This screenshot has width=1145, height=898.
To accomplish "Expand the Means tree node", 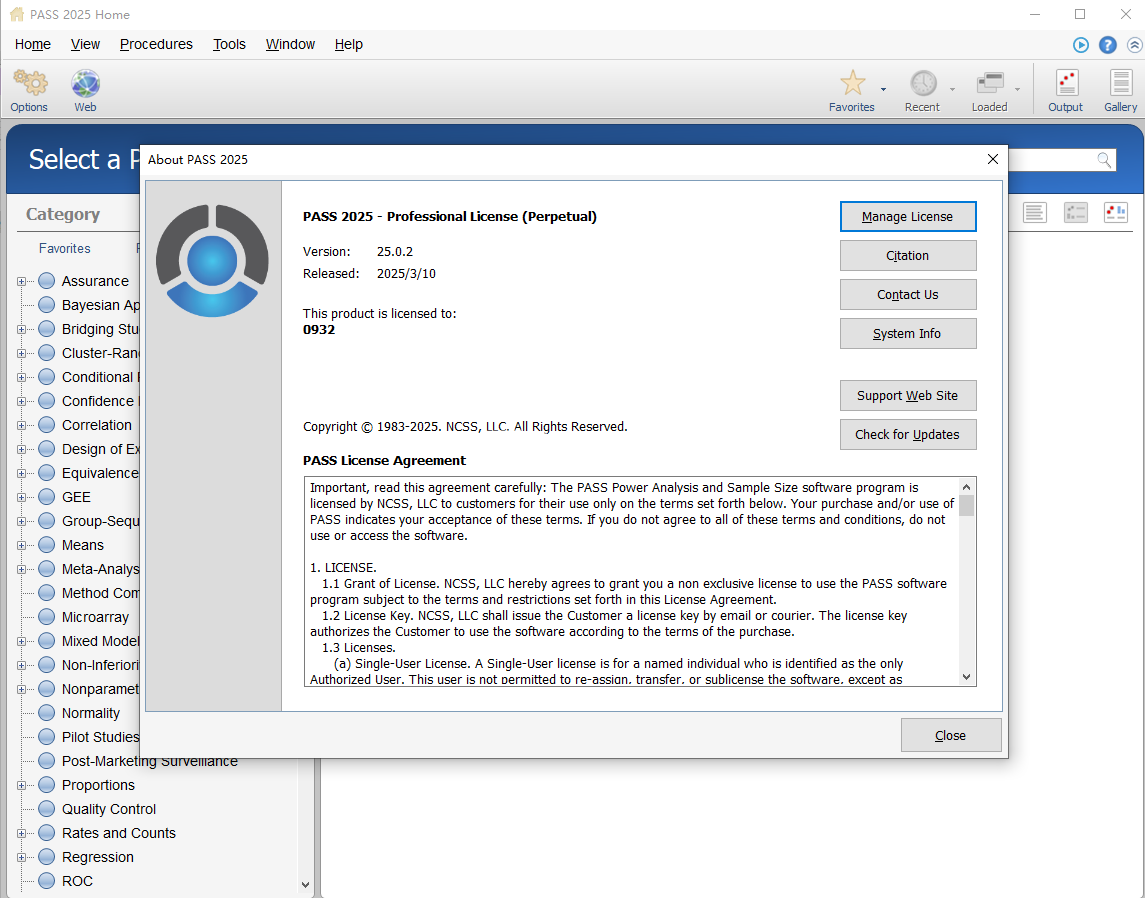I will point(21,545).
